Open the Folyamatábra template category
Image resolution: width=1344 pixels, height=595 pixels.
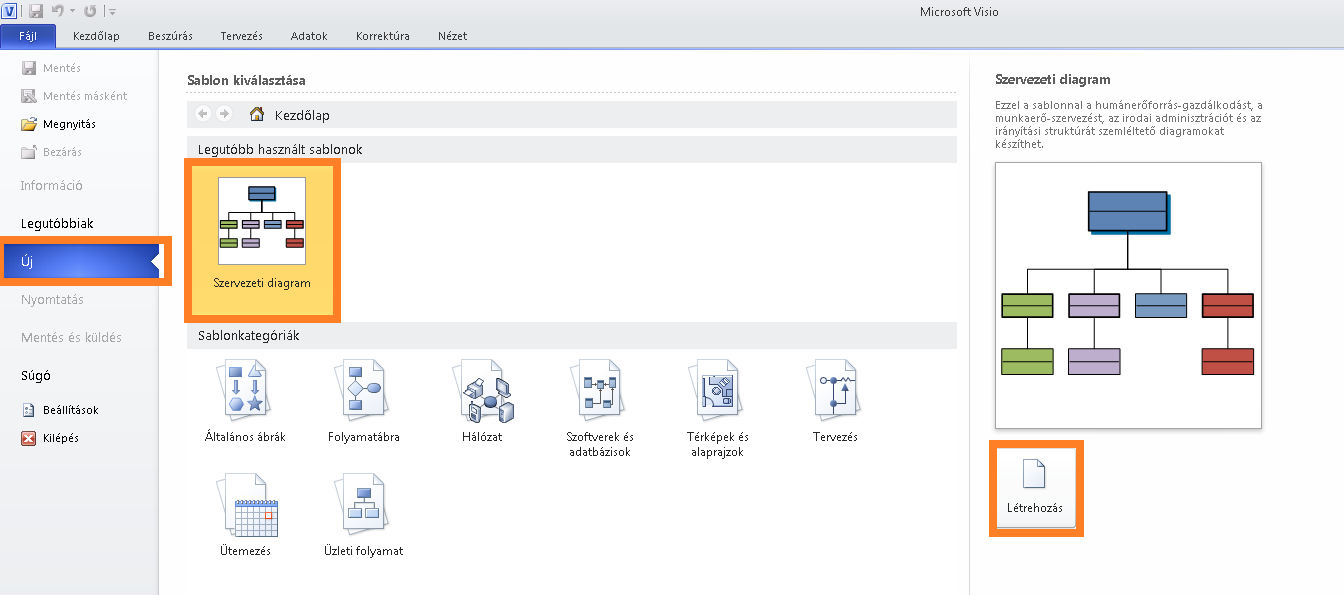(364, 402)
